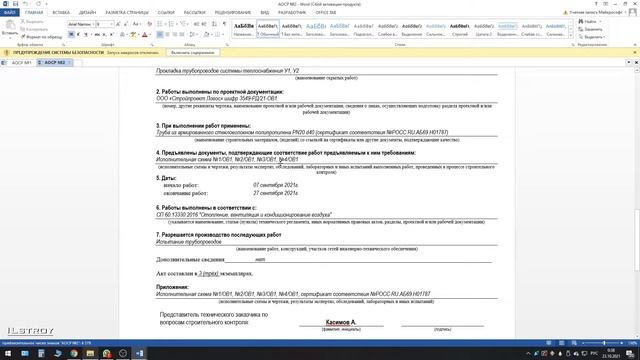
Task: Expand the Styles gallery more arrow
Action: 571,36
